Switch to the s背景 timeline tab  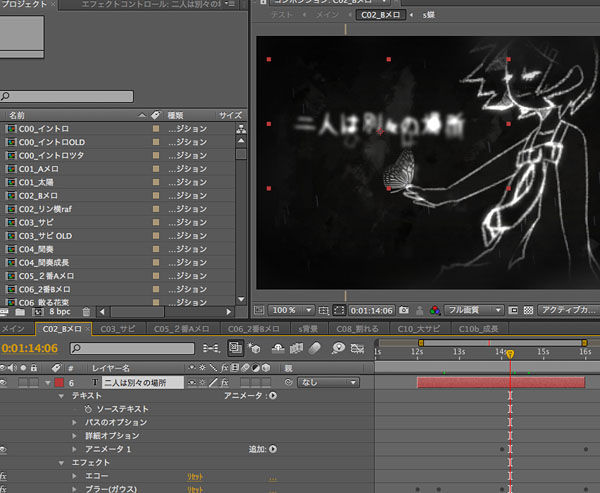(308, 329)
